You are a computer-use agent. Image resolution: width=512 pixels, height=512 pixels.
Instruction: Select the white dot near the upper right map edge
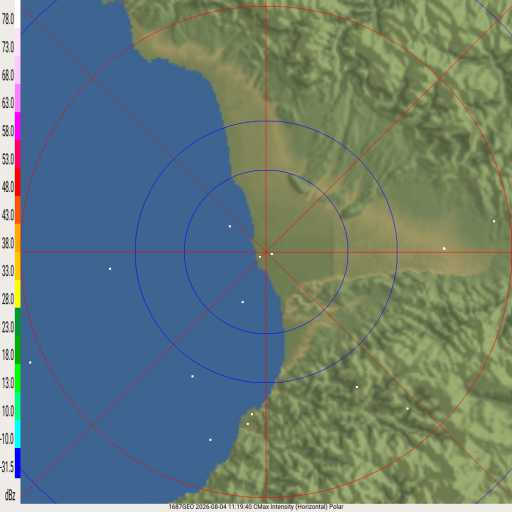[x=494, y=221]
